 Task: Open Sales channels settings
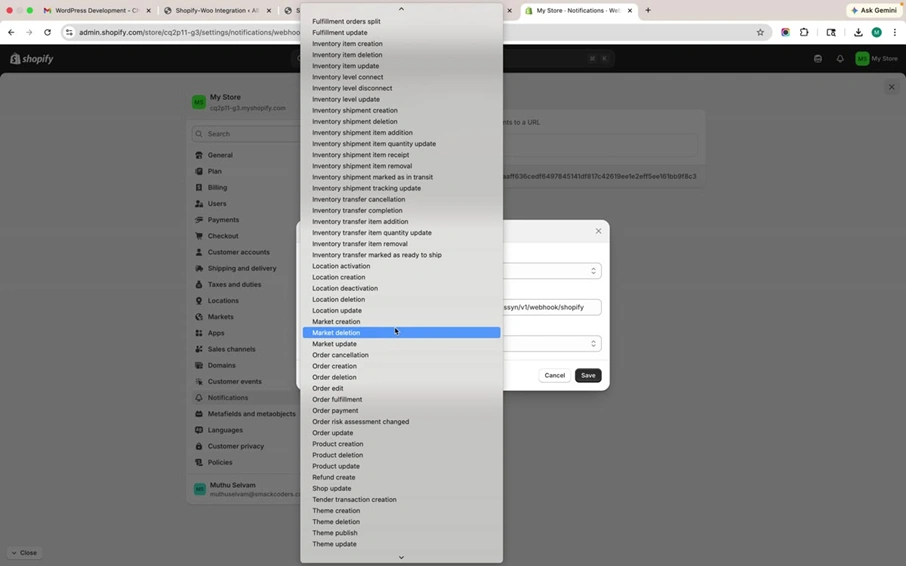coord(231,349)
